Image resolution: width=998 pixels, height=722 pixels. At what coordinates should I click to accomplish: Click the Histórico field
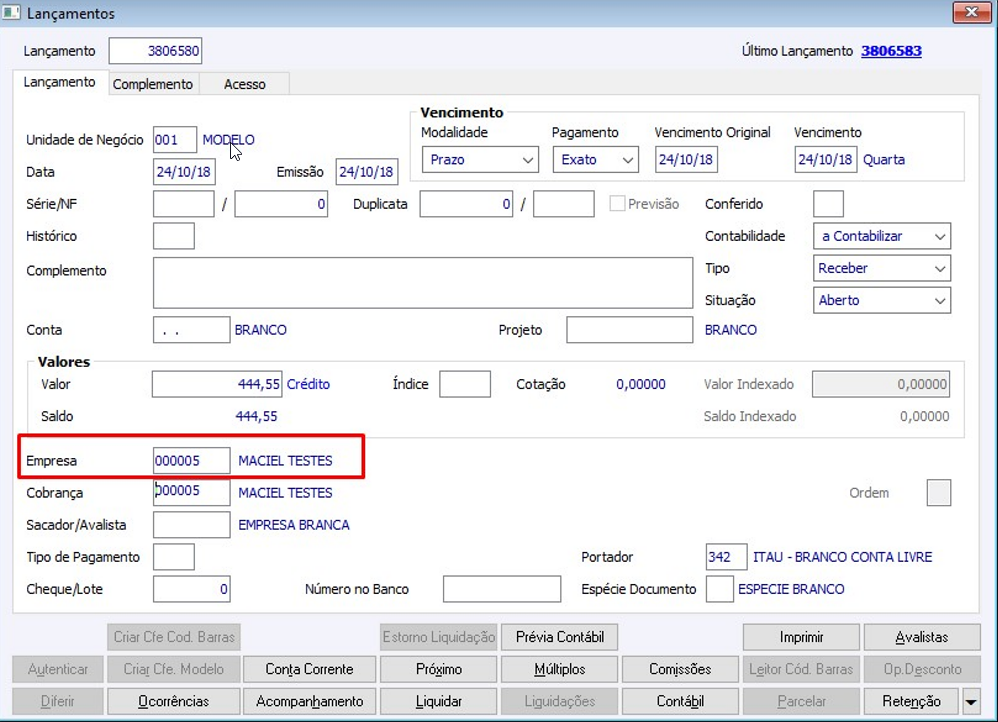coord(174,236)
